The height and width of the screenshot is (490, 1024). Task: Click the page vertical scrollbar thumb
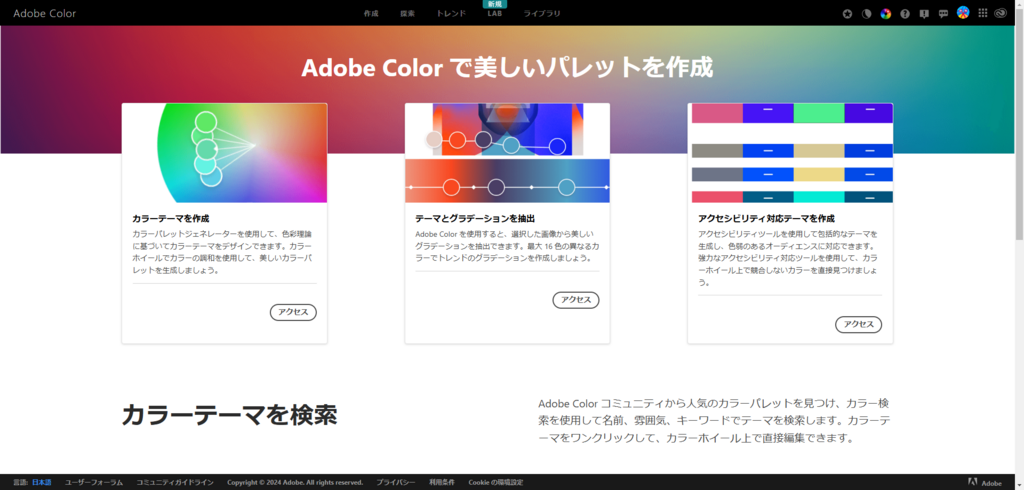tap(1019, 124)
